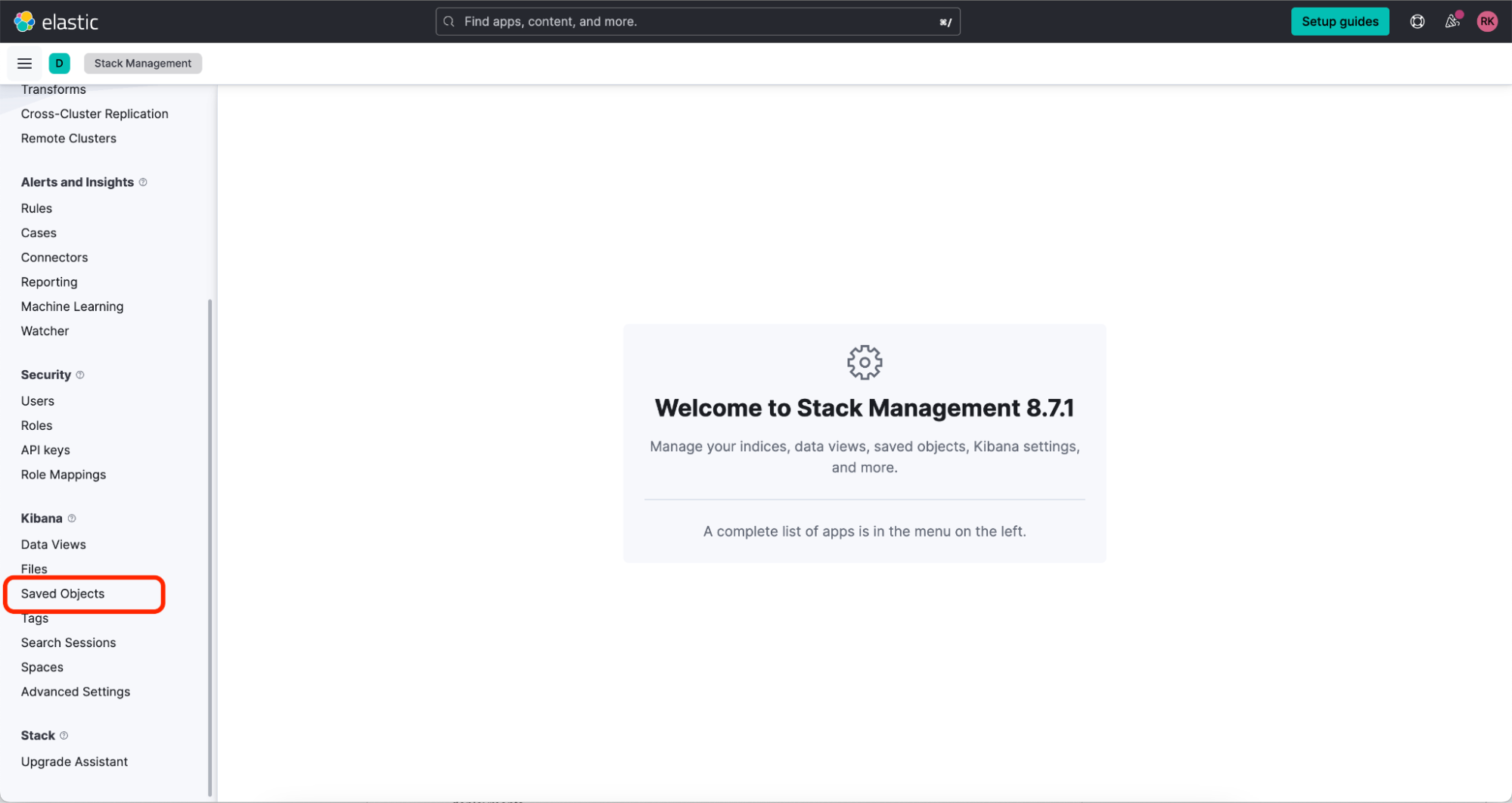Click the Alerts and Insights info icon
Viewport: 1512px width, 803px height.
pyautogui.click(x=143, y=182)
